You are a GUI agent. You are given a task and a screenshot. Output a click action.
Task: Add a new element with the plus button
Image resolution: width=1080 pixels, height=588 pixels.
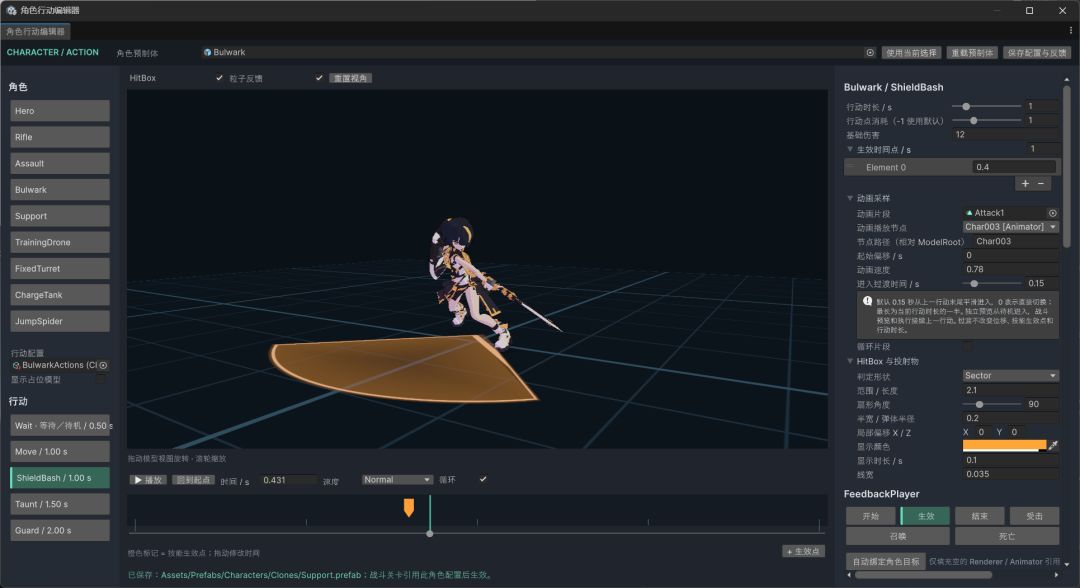pyautogui.click(x=1025, y=183)
